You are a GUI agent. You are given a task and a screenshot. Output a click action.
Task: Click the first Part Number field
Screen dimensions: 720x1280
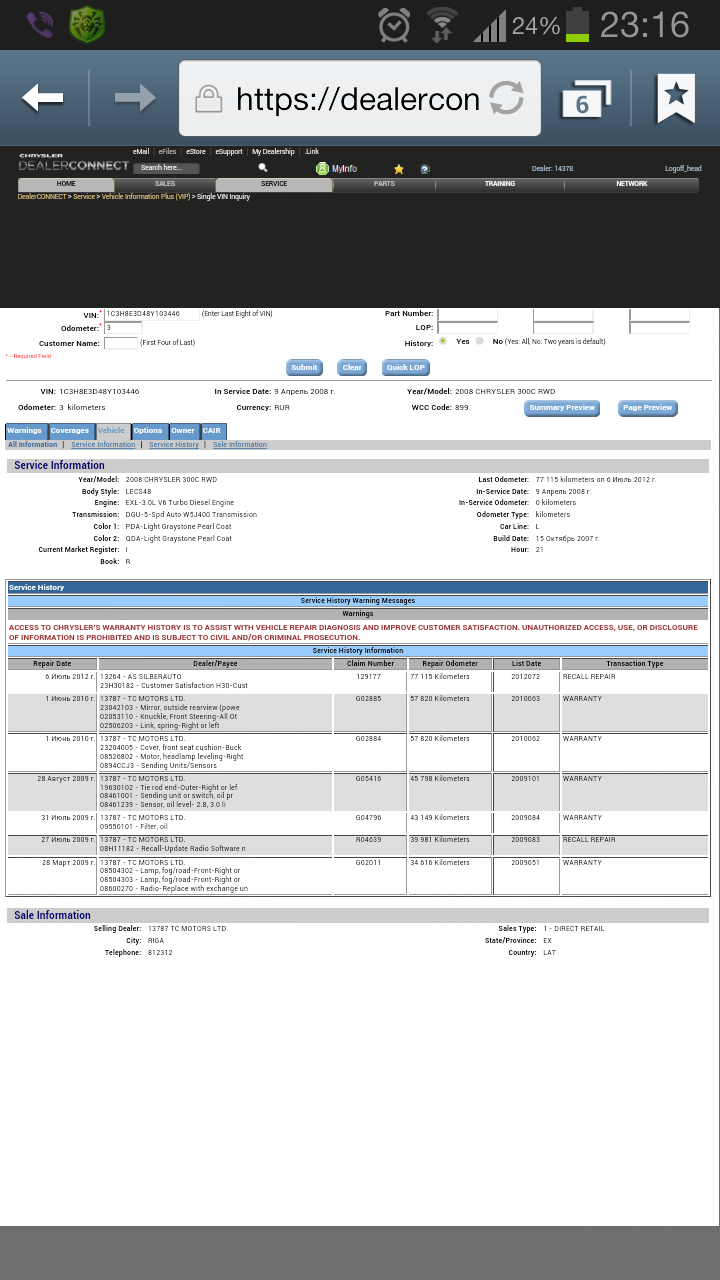tap(467, 314)
